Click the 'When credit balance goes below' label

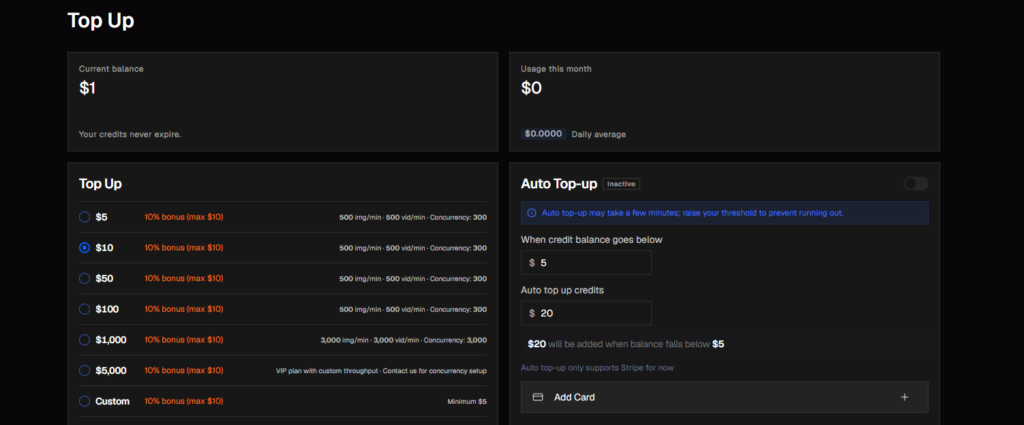click(592, 240)
